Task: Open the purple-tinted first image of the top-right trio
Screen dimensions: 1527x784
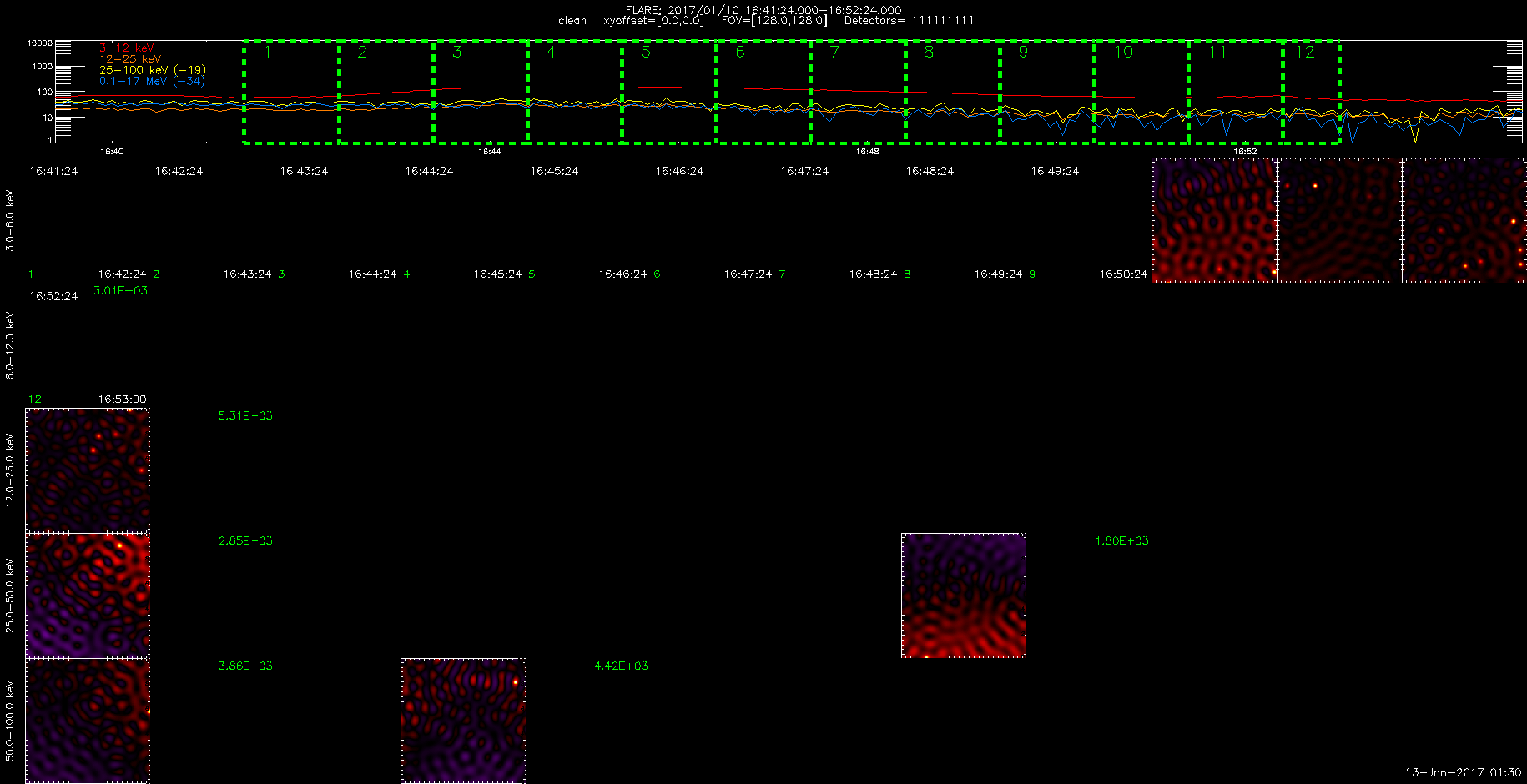Action: coord(1214,220)
